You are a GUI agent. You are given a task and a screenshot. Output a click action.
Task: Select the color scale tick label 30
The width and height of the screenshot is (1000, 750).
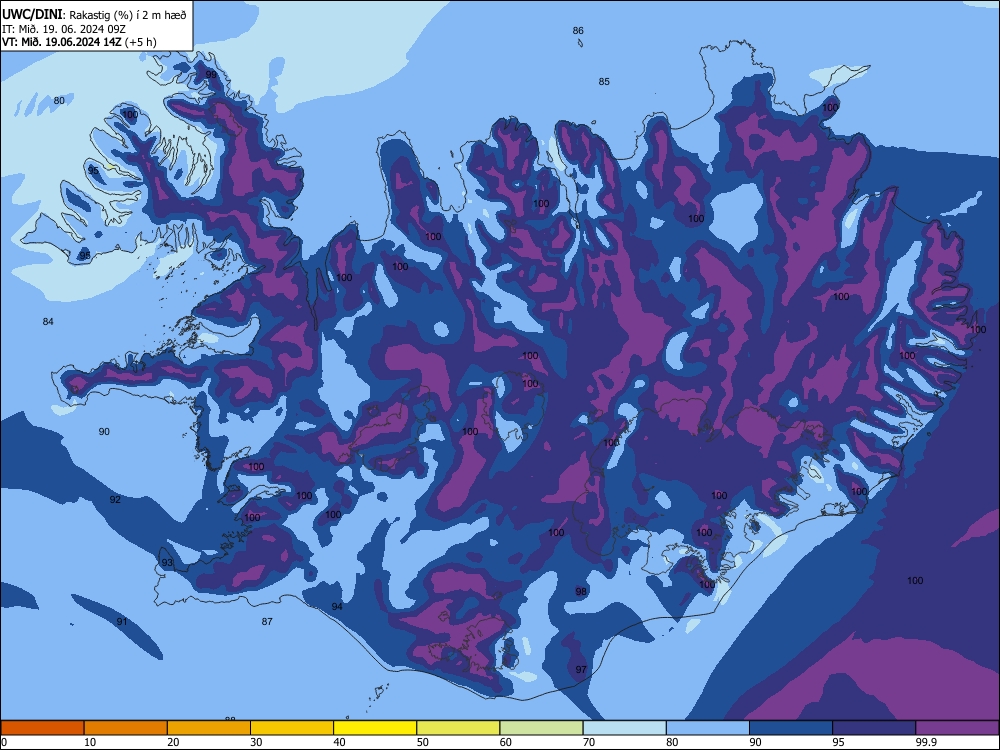click(256, 742)
